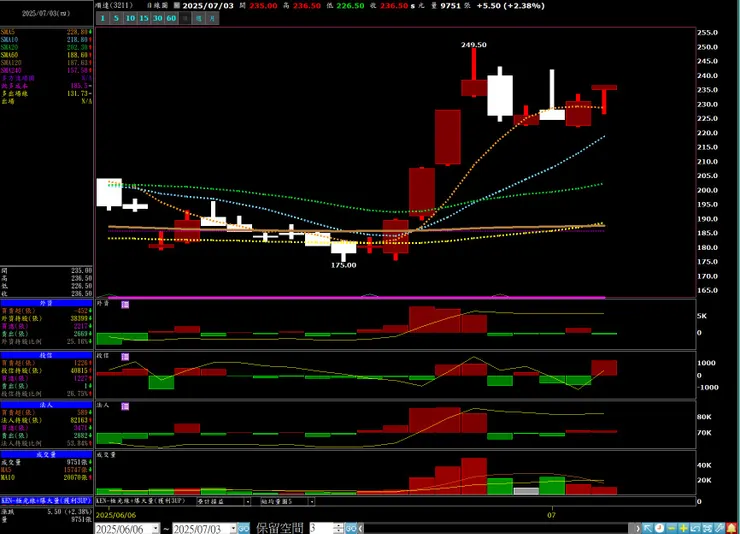Select the 15-minute timeframe button
The image size is (740, 534).
(143, 18)
